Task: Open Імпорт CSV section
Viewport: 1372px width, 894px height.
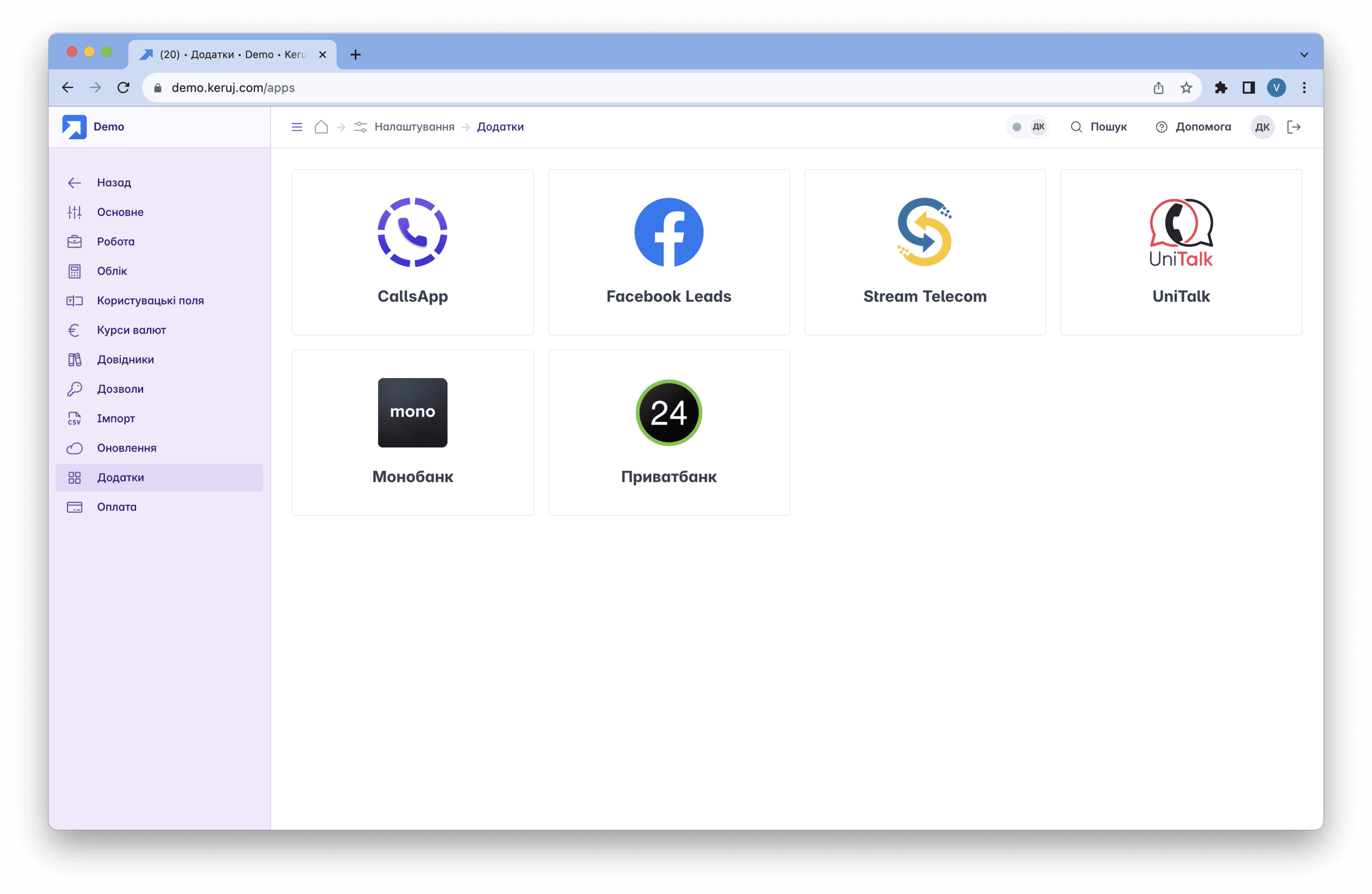Action: pos(159,418)
